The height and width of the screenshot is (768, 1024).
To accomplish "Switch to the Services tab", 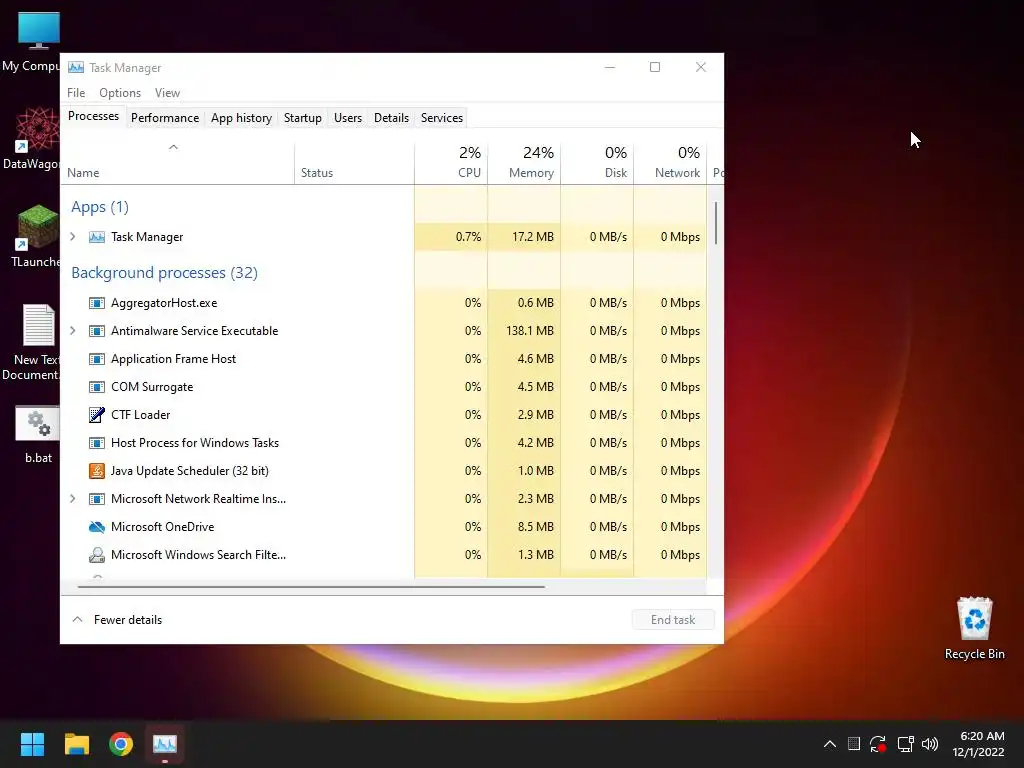I will point(441,118).
